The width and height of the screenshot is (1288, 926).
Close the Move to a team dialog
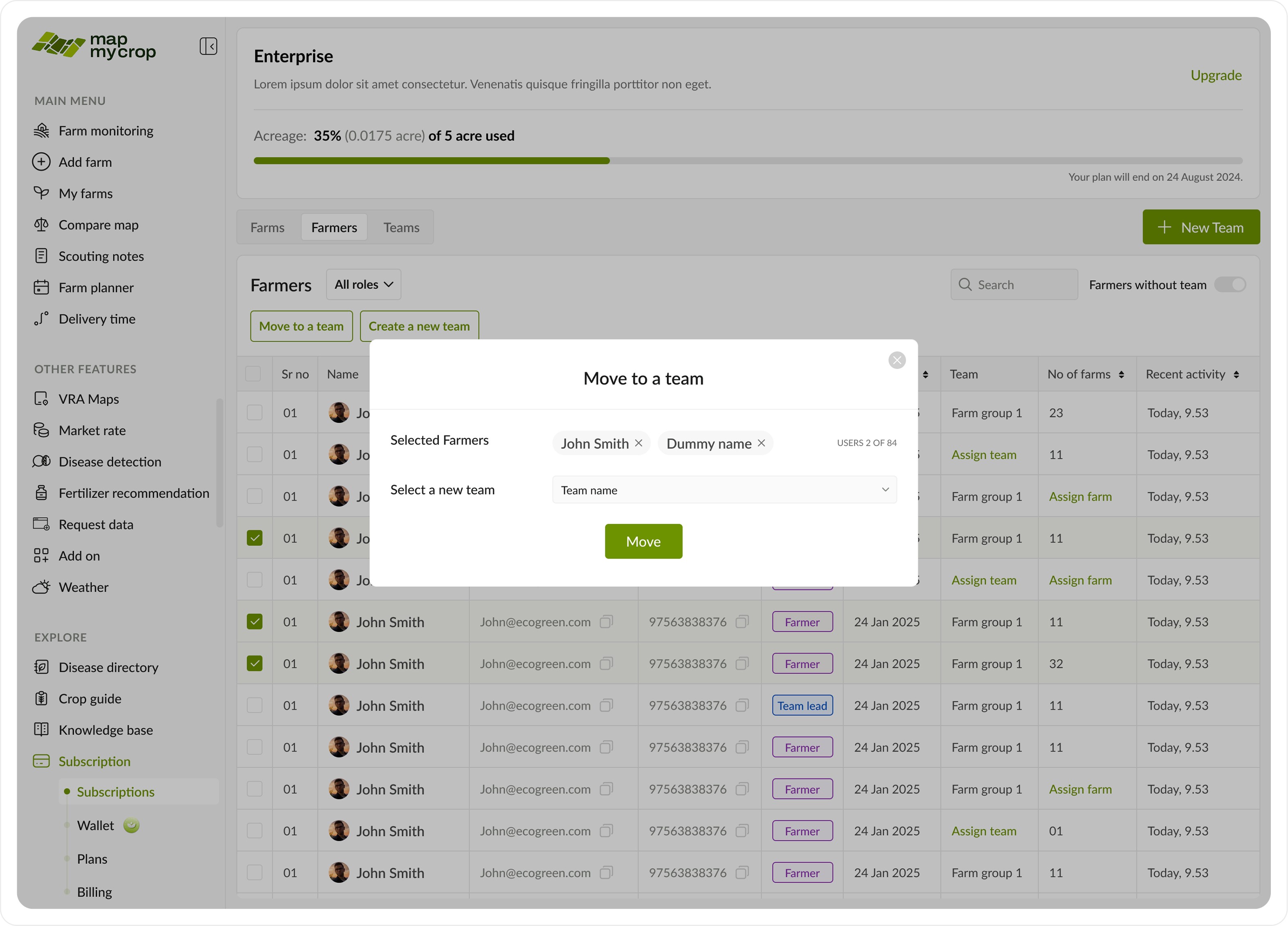click(x=897, y=360)
